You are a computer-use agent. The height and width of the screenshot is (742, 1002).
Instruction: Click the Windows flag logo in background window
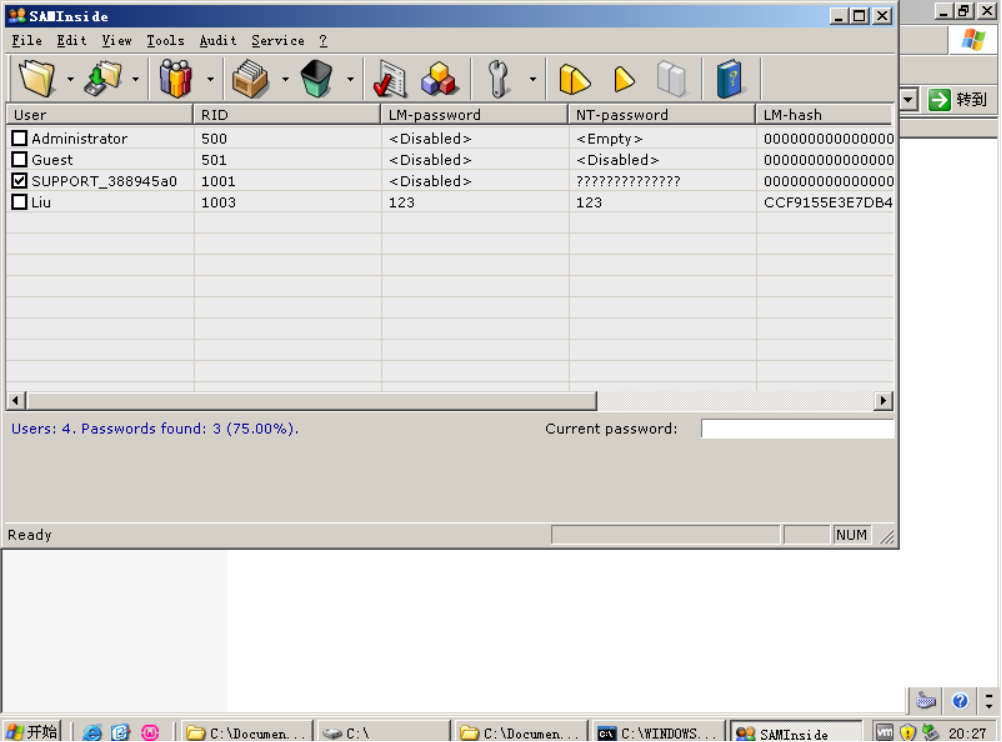click(973, 40)
